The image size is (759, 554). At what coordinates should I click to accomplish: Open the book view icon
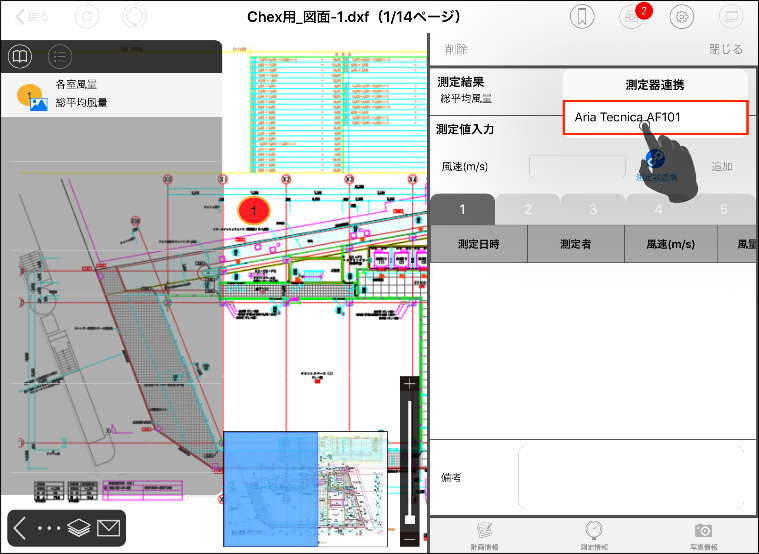point(21,56)
